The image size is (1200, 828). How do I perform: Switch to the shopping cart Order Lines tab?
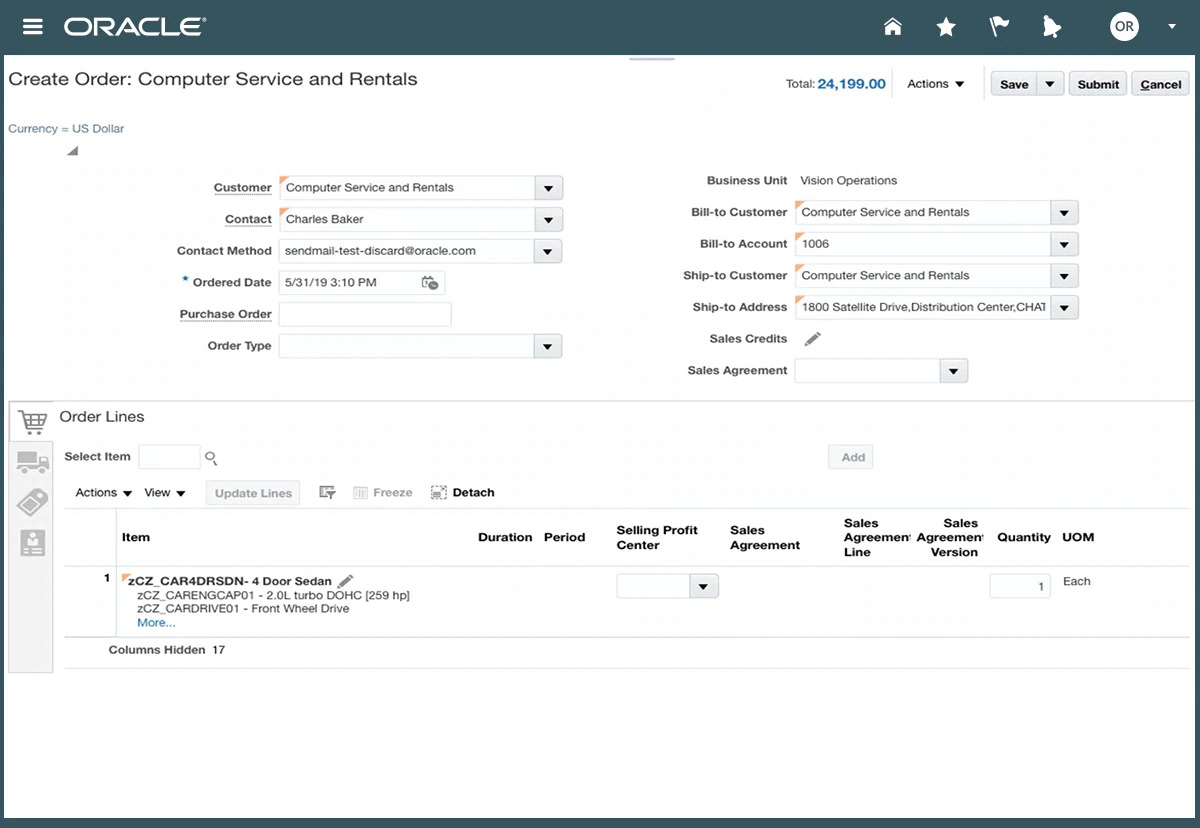[x=32, y=422]
